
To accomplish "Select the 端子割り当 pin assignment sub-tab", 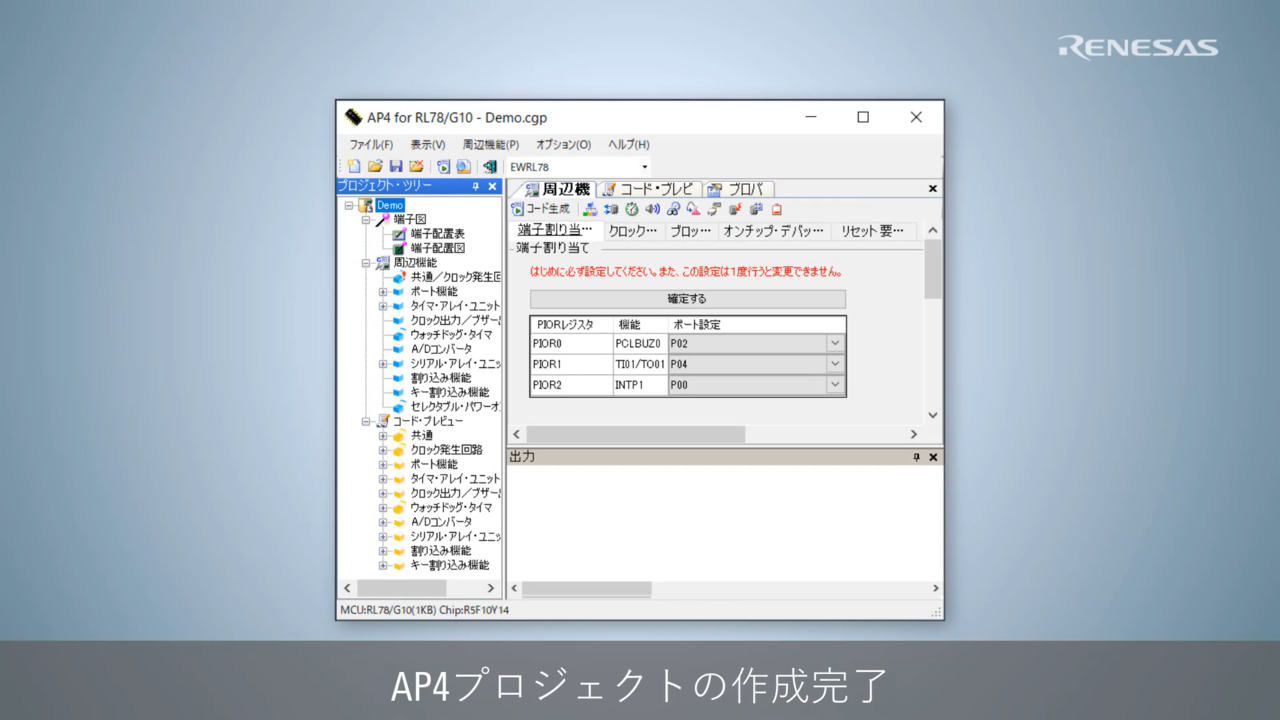I will (555, 231).
